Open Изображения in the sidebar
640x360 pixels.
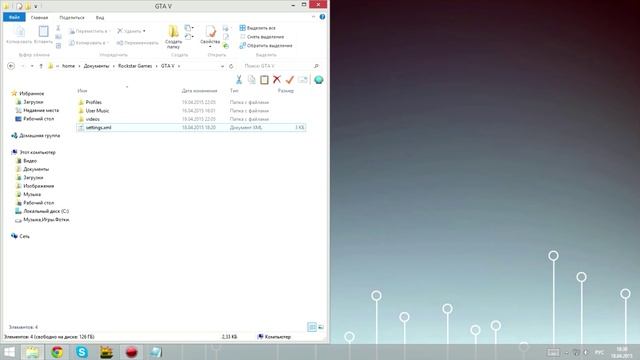(38, 186)
